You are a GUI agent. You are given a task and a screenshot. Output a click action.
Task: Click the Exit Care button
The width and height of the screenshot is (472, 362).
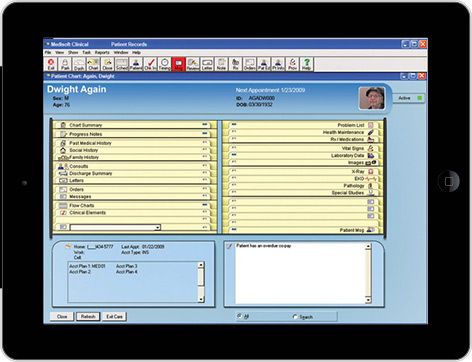click(x=114, y=316)
